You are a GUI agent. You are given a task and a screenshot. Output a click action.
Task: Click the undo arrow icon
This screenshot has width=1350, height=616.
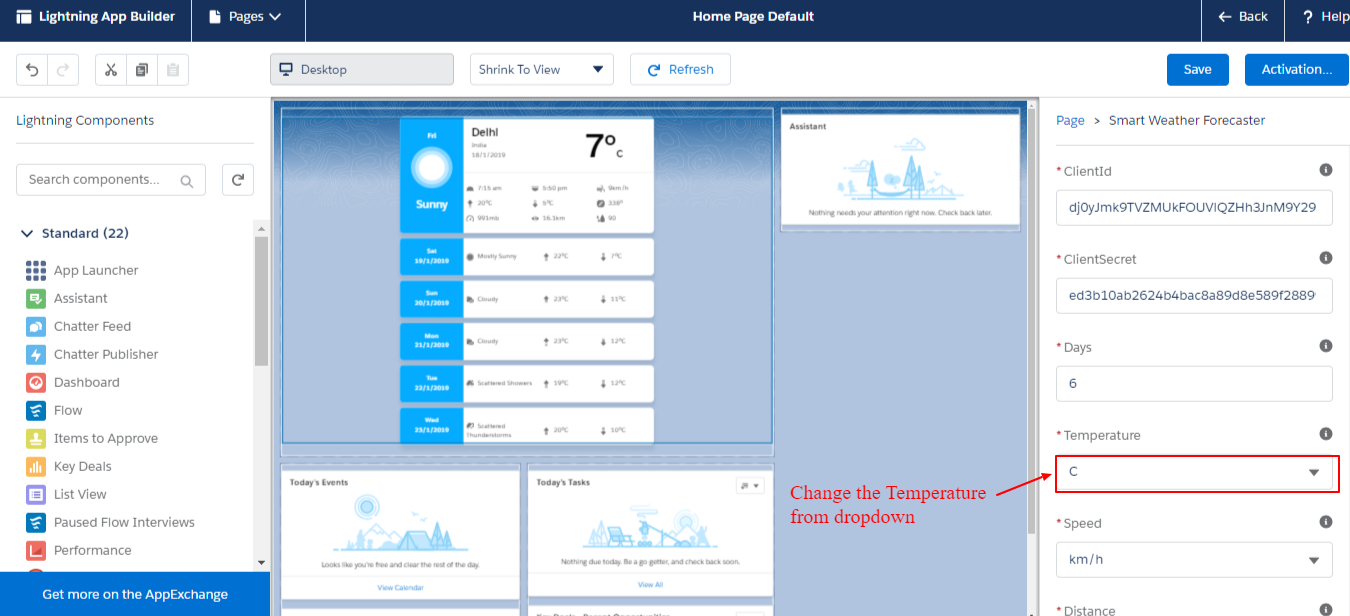click(x=32, y=70)
